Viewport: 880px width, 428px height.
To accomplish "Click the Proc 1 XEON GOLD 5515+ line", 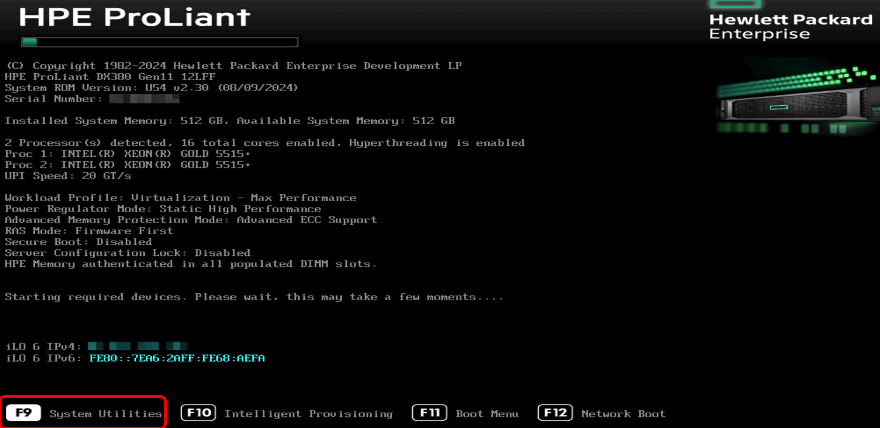I will [x=127, y=154].
